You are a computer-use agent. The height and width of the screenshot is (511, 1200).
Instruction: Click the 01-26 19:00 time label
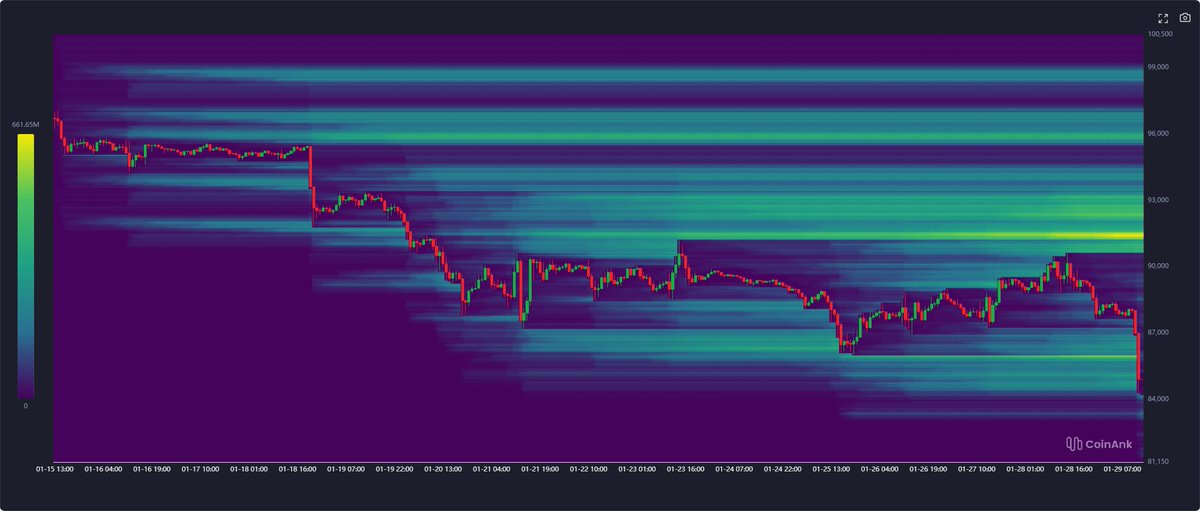pyautogui.click(x=929, y=469)
